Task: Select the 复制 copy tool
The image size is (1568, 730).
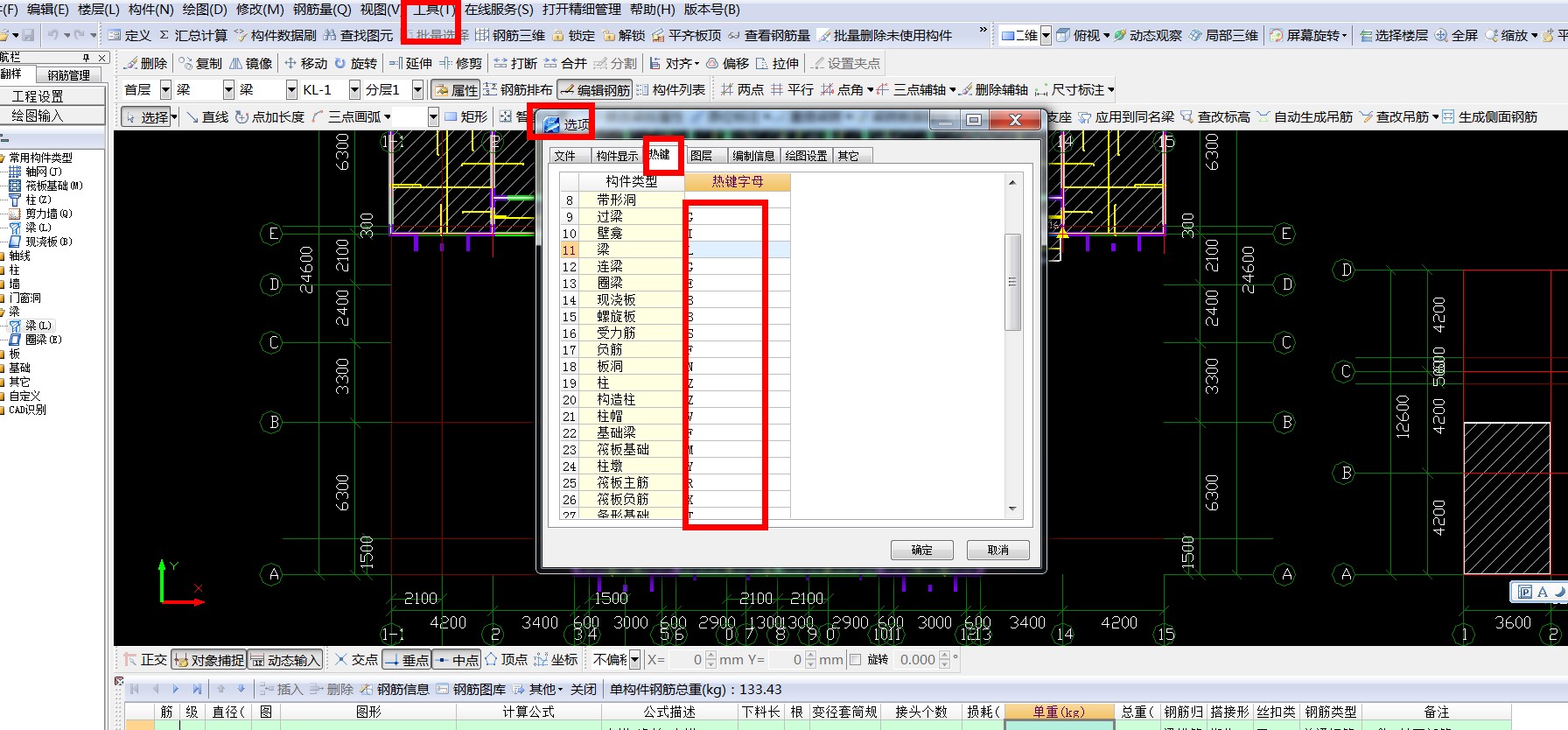Action: point(199,64)
